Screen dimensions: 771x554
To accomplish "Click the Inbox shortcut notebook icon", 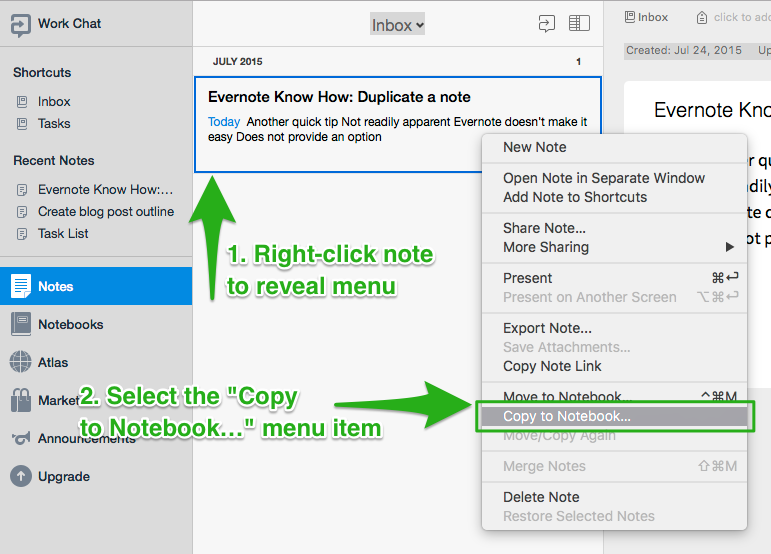I will [x=22, y=102].
